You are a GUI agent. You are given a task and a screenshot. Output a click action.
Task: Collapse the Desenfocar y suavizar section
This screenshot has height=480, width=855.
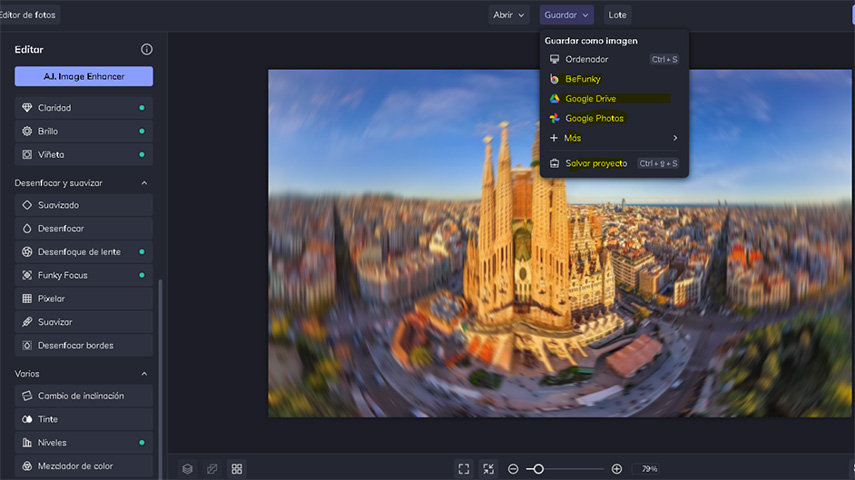(x=144, y=183)
